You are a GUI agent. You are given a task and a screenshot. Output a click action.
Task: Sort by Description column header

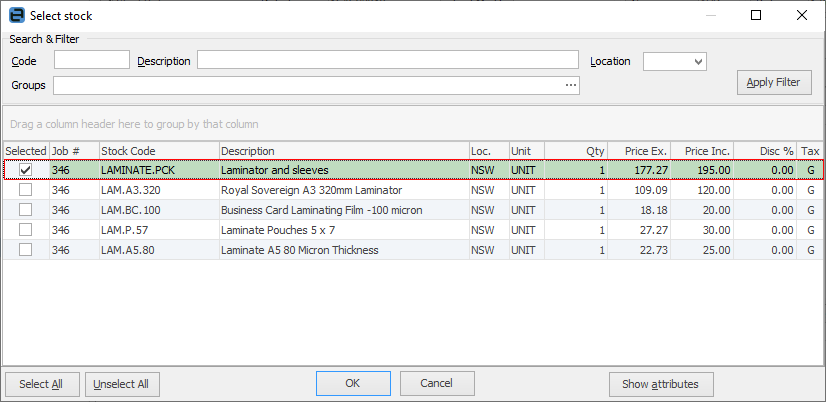pyautogui.click(x=343, y=151)
